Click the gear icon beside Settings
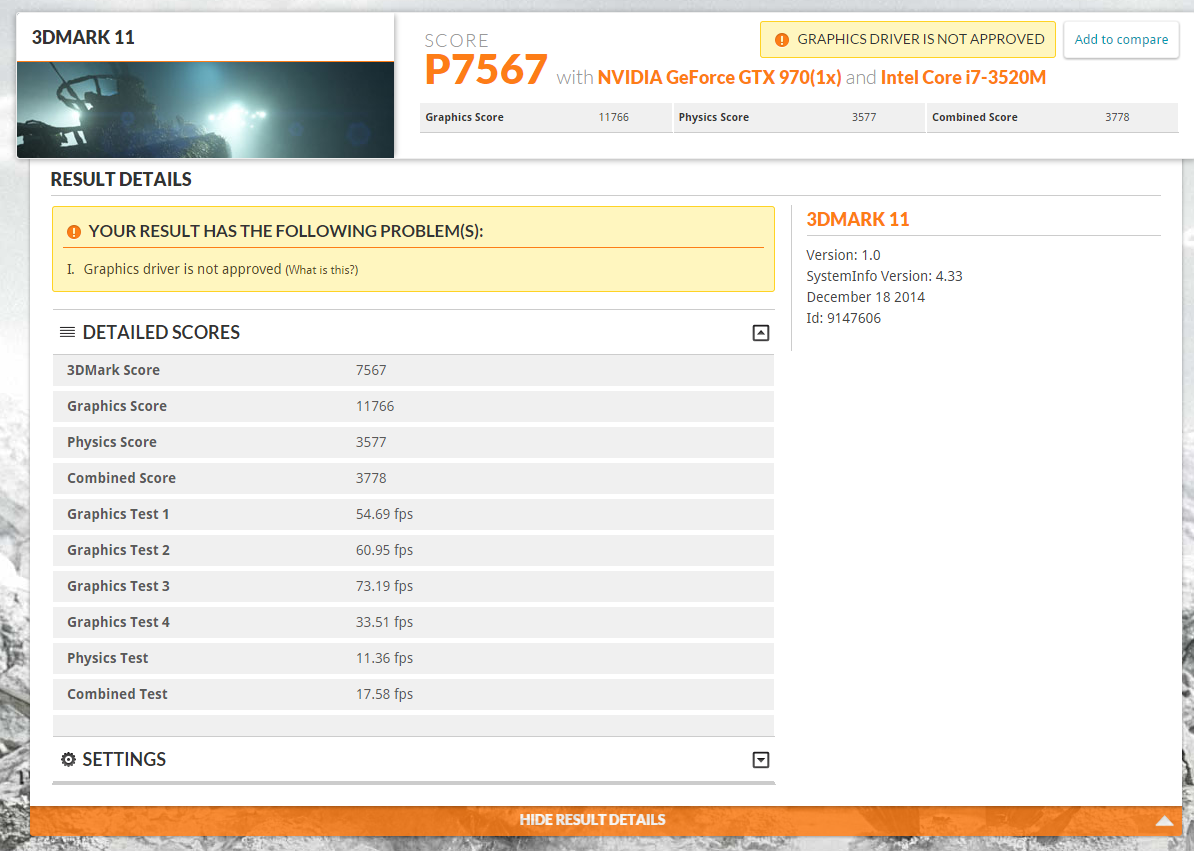The width and height of the screenshot is (1194, 851). pos(69,759)
